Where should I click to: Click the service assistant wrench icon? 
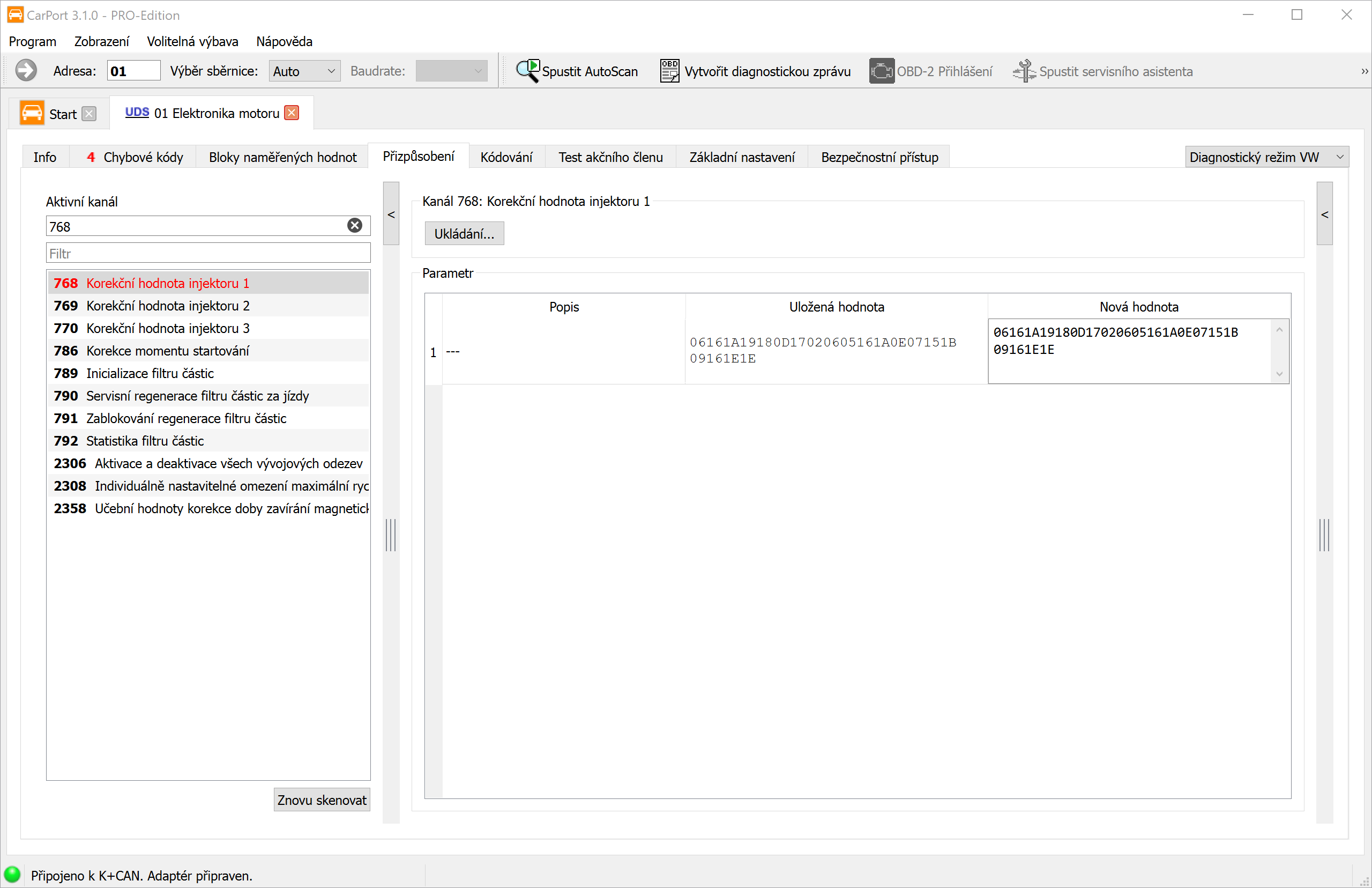click(x=1024, y=71)
